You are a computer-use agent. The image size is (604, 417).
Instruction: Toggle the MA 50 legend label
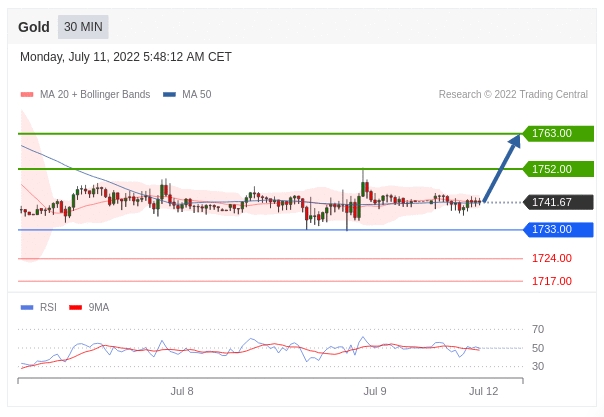coord(196,94)
